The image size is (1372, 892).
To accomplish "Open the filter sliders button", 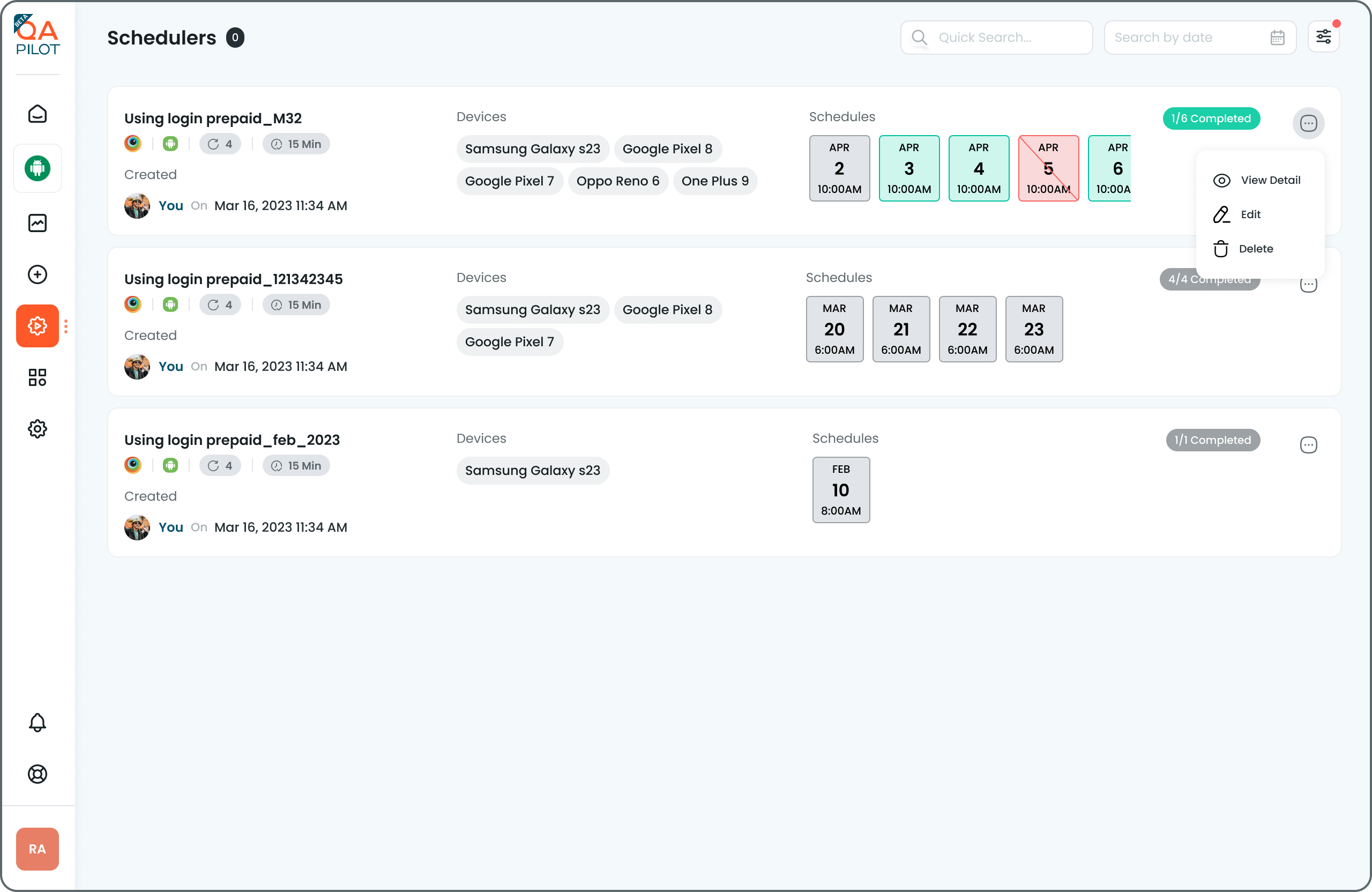I will tap(1323, 38).
